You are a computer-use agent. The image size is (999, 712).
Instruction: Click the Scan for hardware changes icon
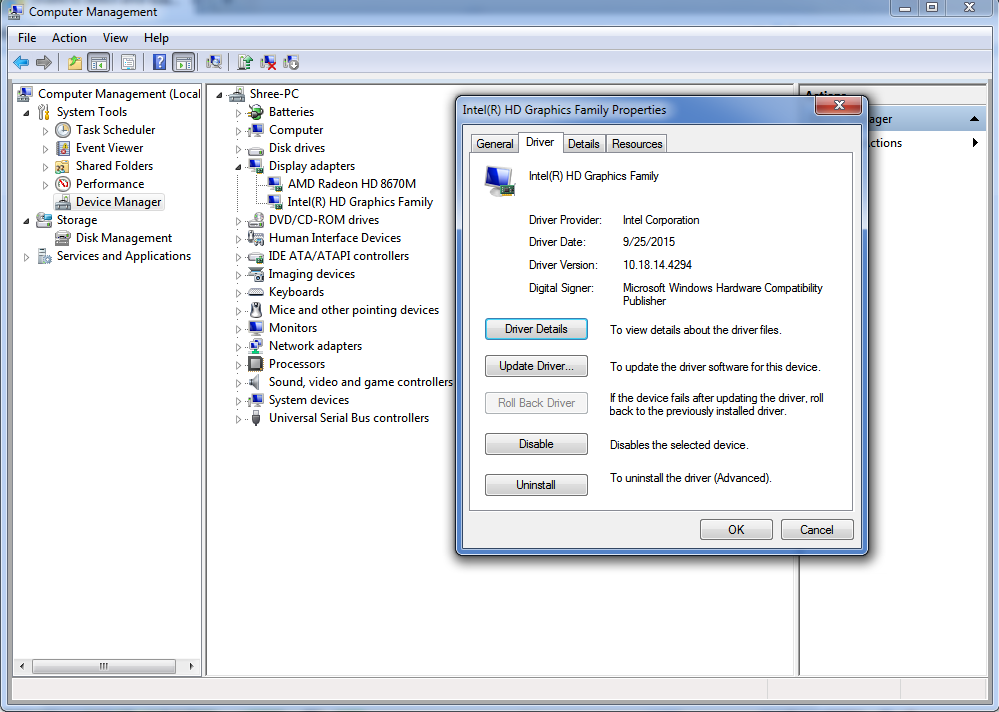[x=214, y=62]
